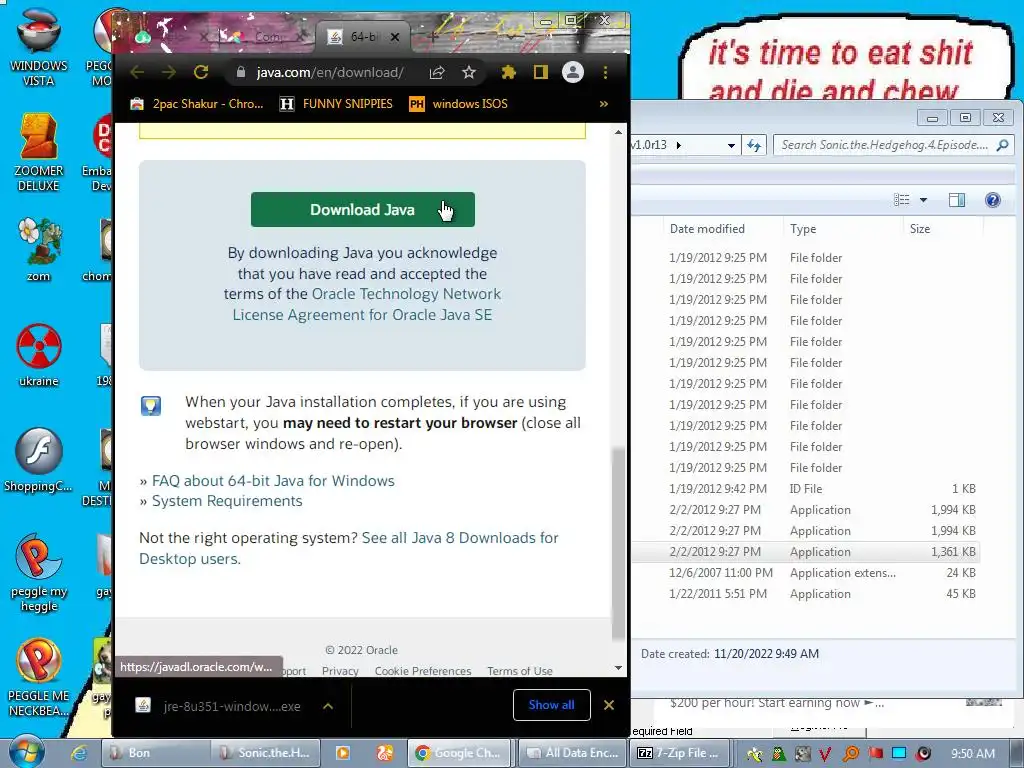Close the Chrome downloads bar
Image resolution: width=1024 pixels, height=768 pixels.
[x=609, y=705]
